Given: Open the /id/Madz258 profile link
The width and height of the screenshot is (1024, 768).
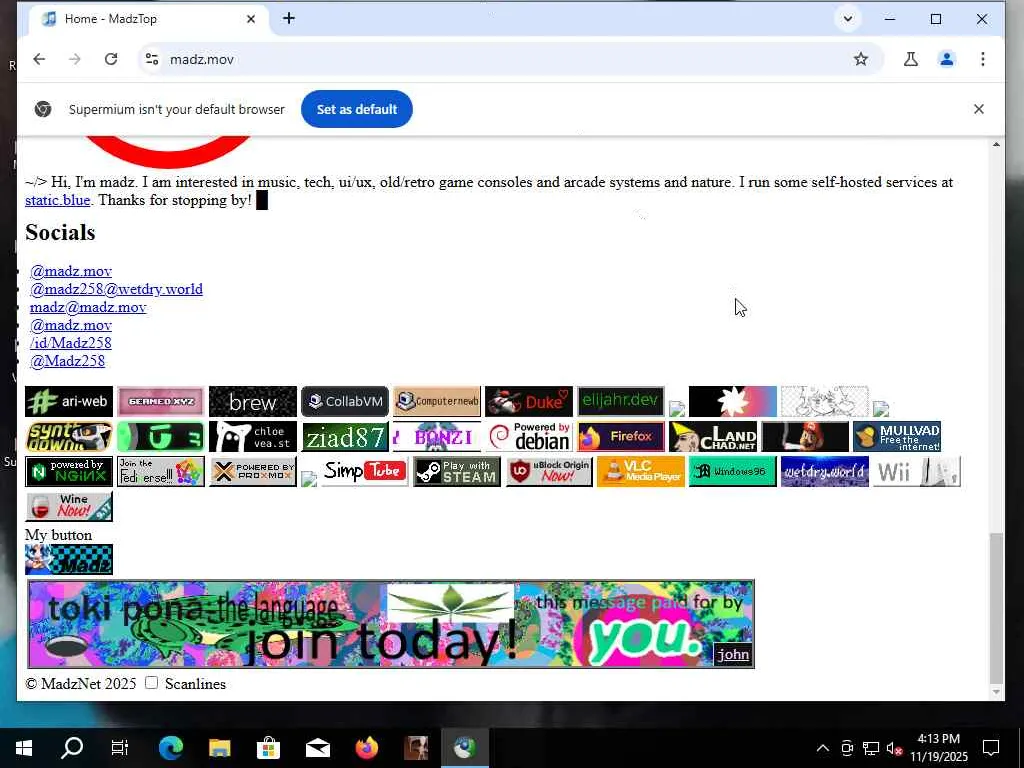Looking at the screenshot, I should click(x=71, y=343).
